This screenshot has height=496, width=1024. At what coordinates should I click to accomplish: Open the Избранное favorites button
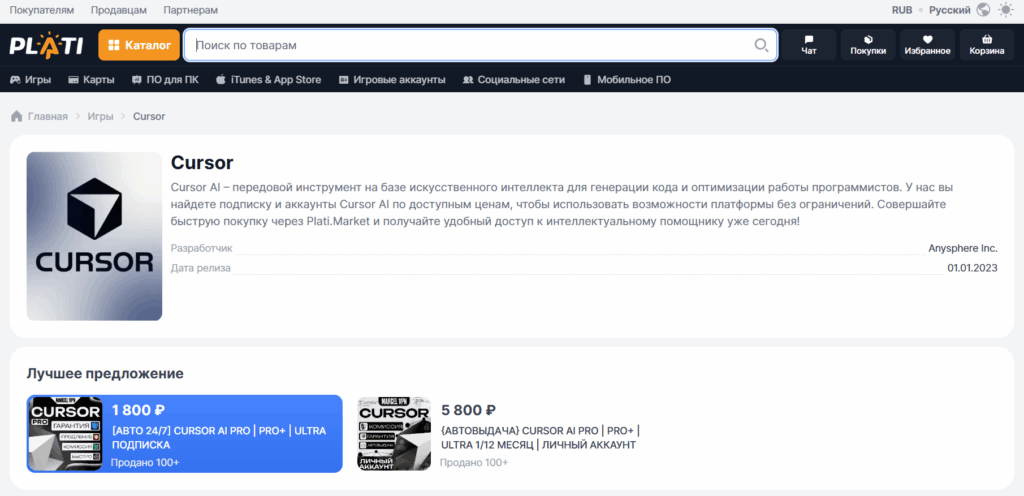[x=927, y=45]
